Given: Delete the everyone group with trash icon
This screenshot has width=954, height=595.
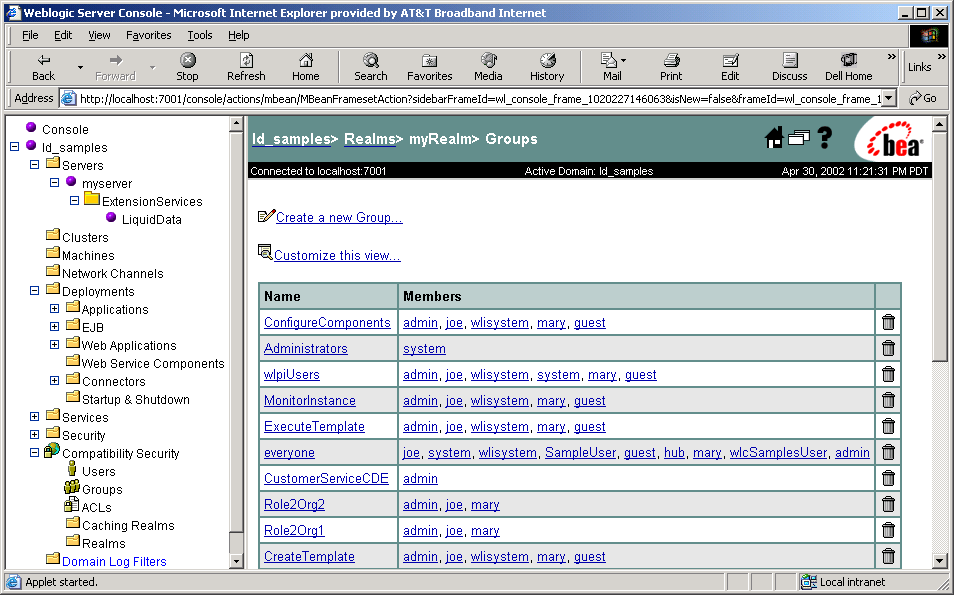Looking at the screenshot, I should [888, 453].
